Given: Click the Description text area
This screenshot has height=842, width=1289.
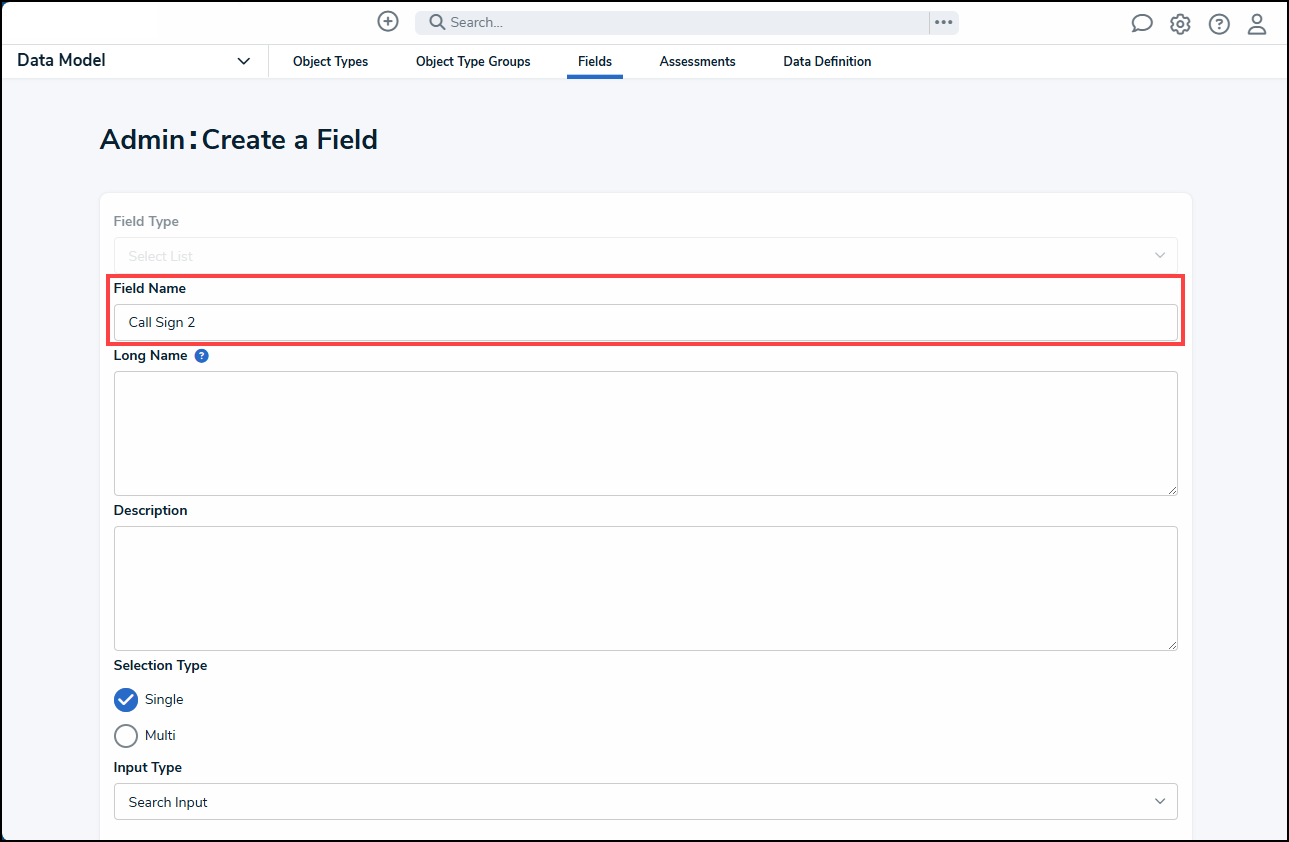Looking at the screenshot, I should point(646,588).
